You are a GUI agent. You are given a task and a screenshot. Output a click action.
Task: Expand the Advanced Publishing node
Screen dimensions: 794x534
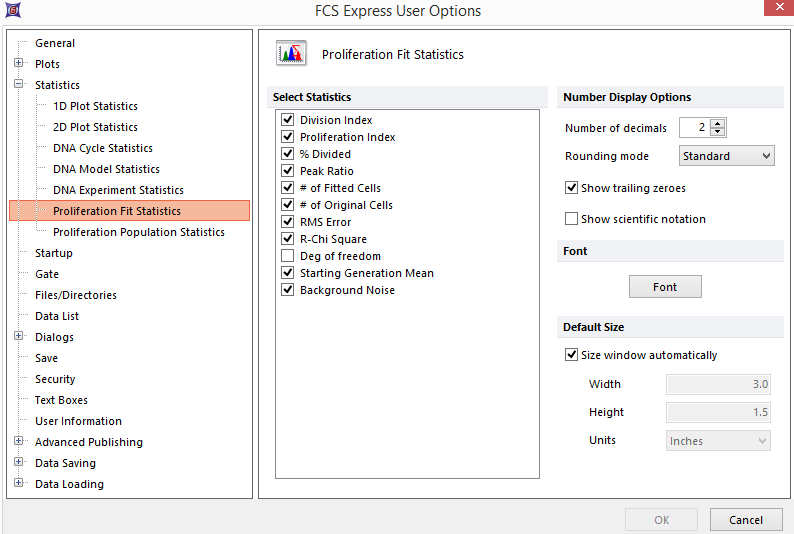pyautogui.click(x=19, y=442)
